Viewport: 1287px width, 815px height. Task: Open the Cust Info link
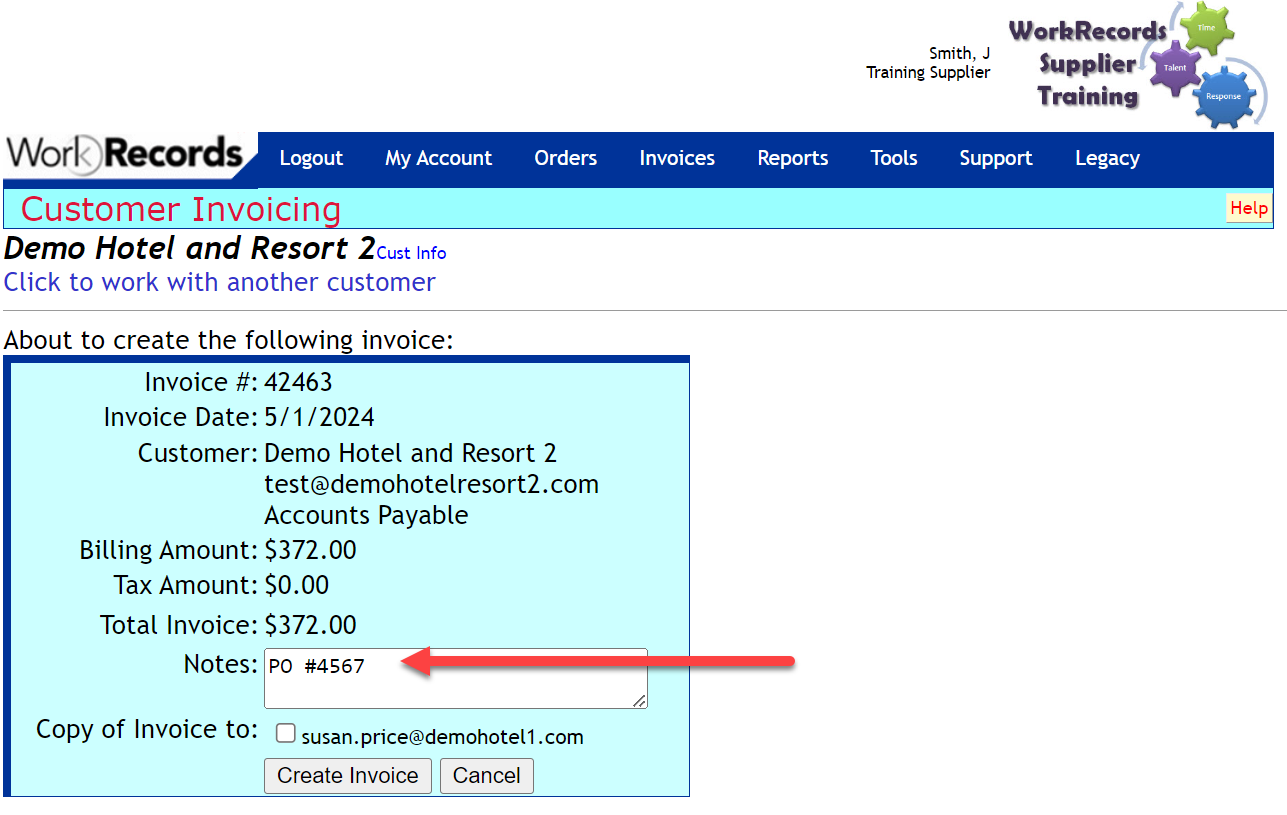411,253
